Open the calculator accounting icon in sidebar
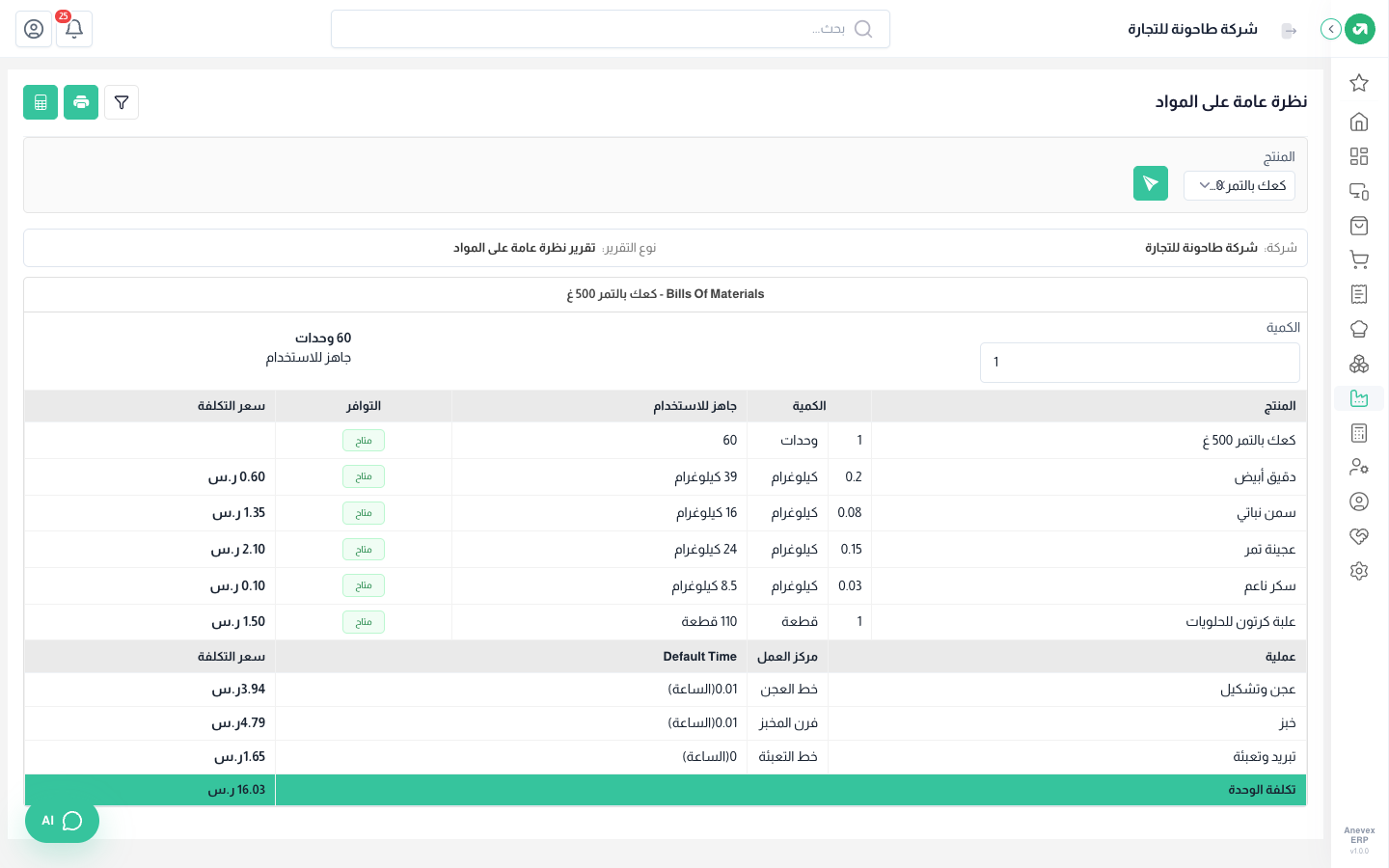This screenshot has height=868, width=1389. tap(1359, 433)
